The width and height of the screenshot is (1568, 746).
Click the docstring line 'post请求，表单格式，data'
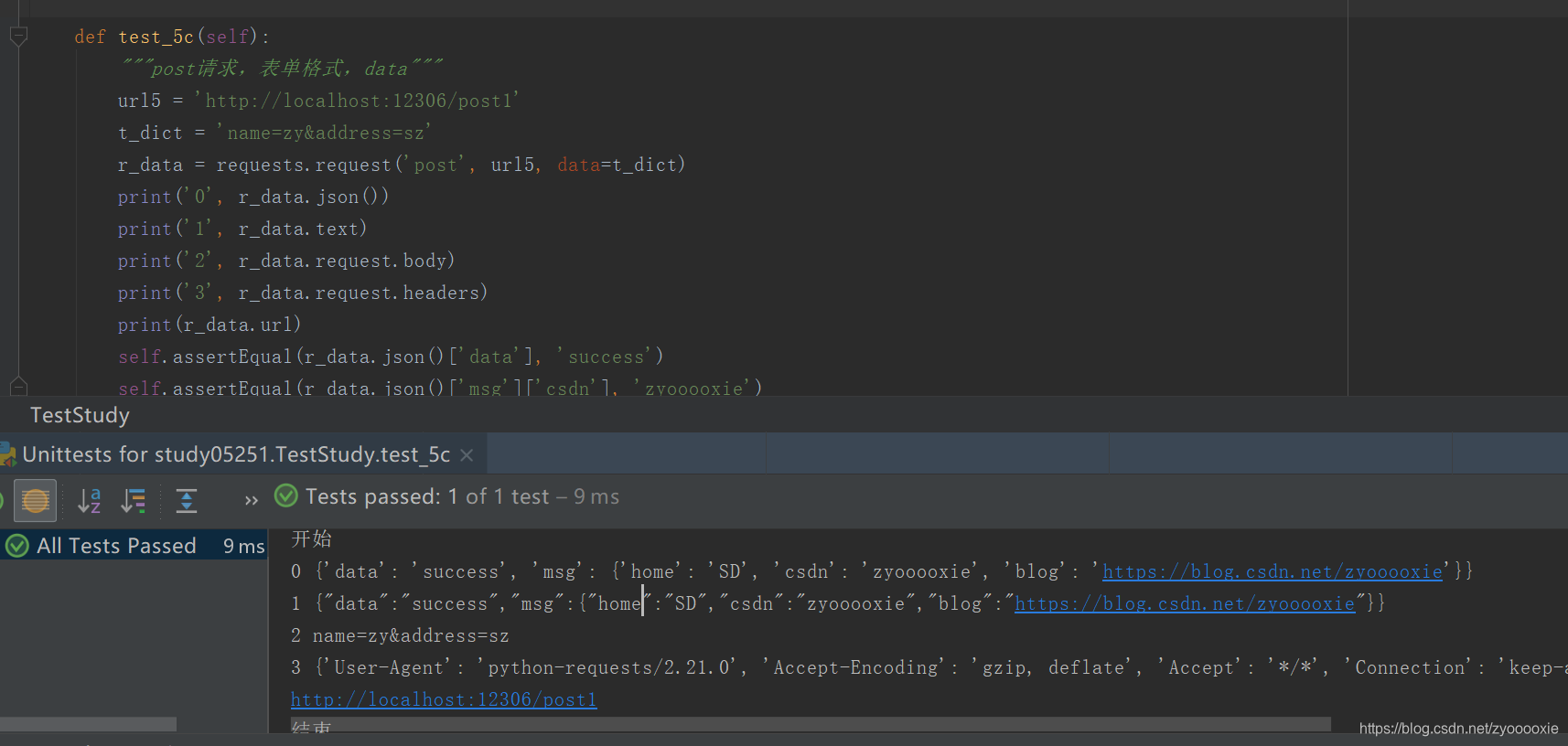[x=283, y=69]
